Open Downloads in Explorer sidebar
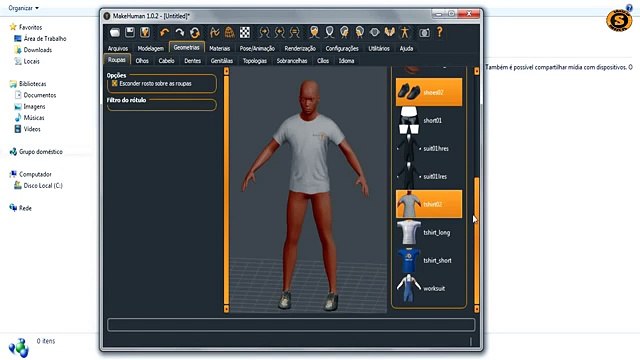 pos(33,50)
